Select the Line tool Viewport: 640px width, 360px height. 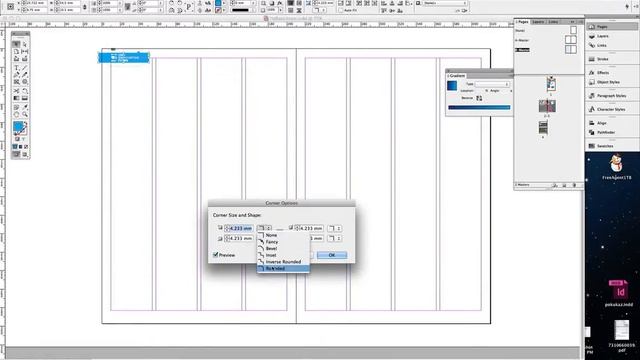coord(24,67)
